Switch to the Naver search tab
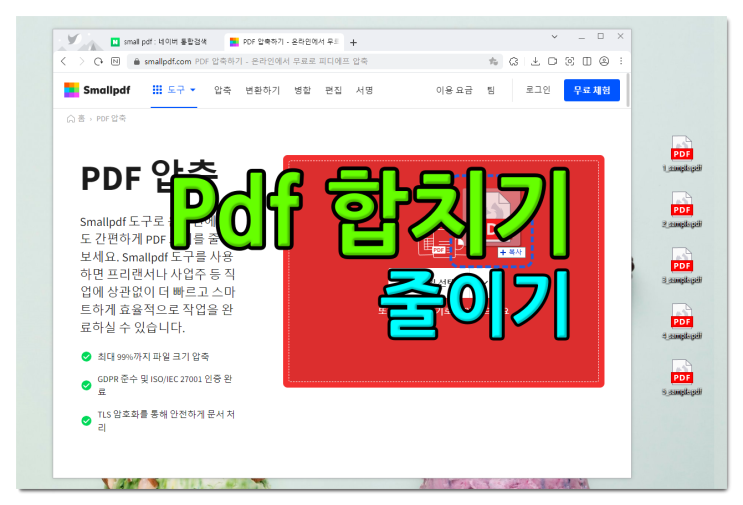The height and width of the screenshot is (505, 743). 163,42
